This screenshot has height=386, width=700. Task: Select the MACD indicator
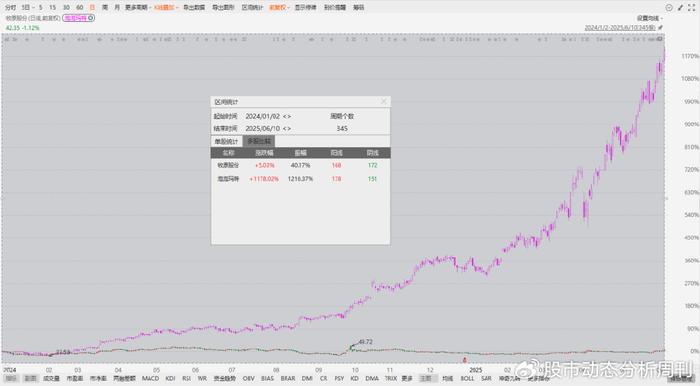point(150,378)
